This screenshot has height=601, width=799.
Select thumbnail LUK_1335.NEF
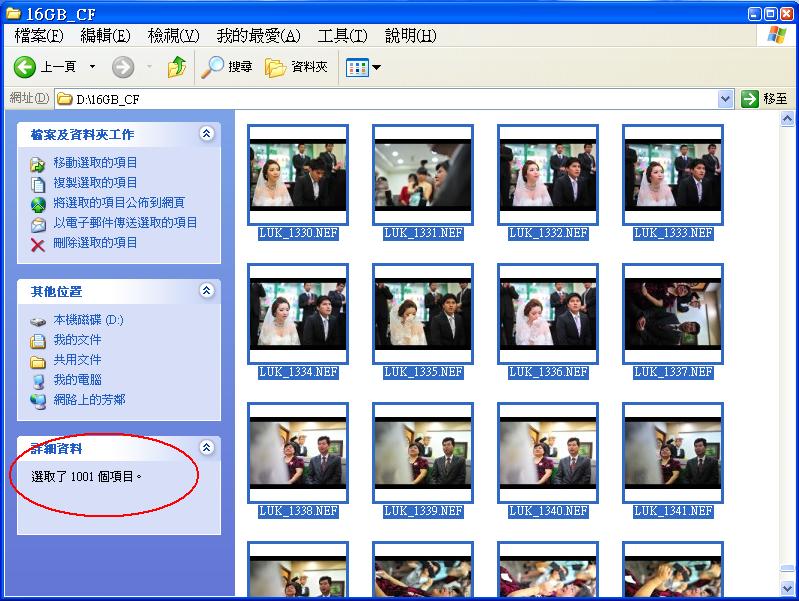[423, 314]
